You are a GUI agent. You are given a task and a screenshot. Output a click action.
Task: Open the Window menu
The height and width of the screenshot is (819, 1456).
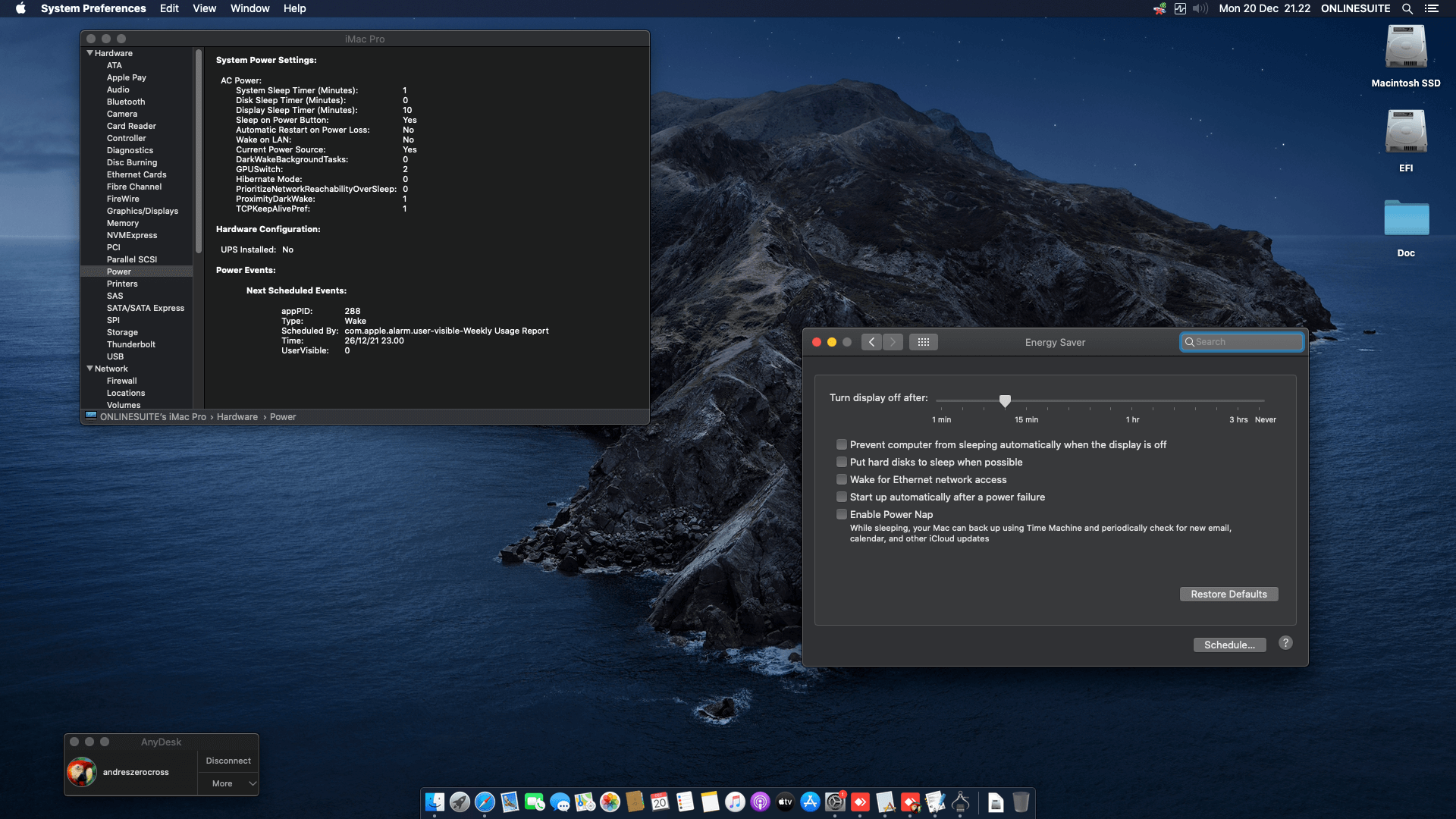(249, 8)
